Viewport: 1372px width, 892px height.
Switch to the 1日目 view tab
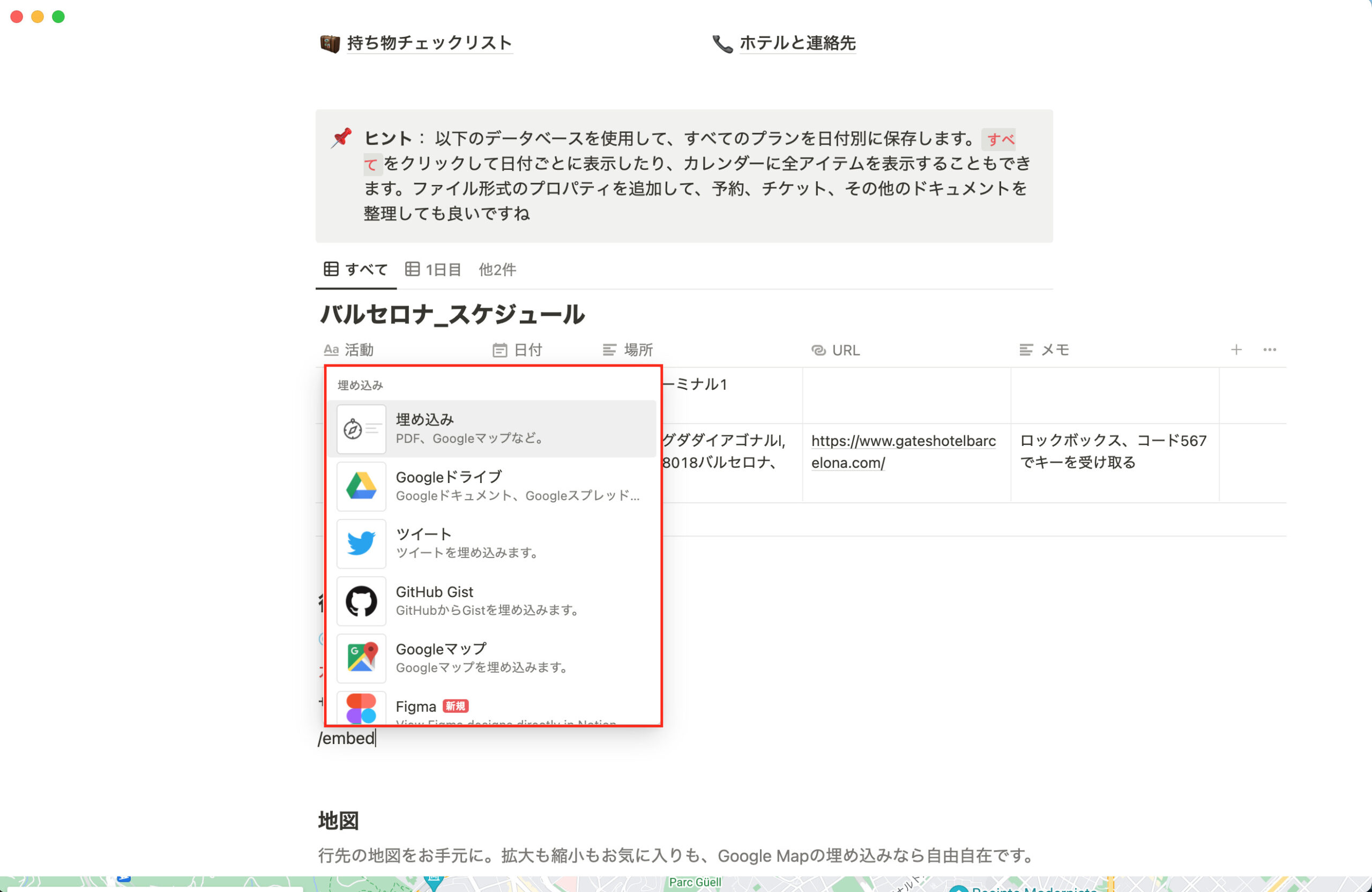[x=433, y=269]
